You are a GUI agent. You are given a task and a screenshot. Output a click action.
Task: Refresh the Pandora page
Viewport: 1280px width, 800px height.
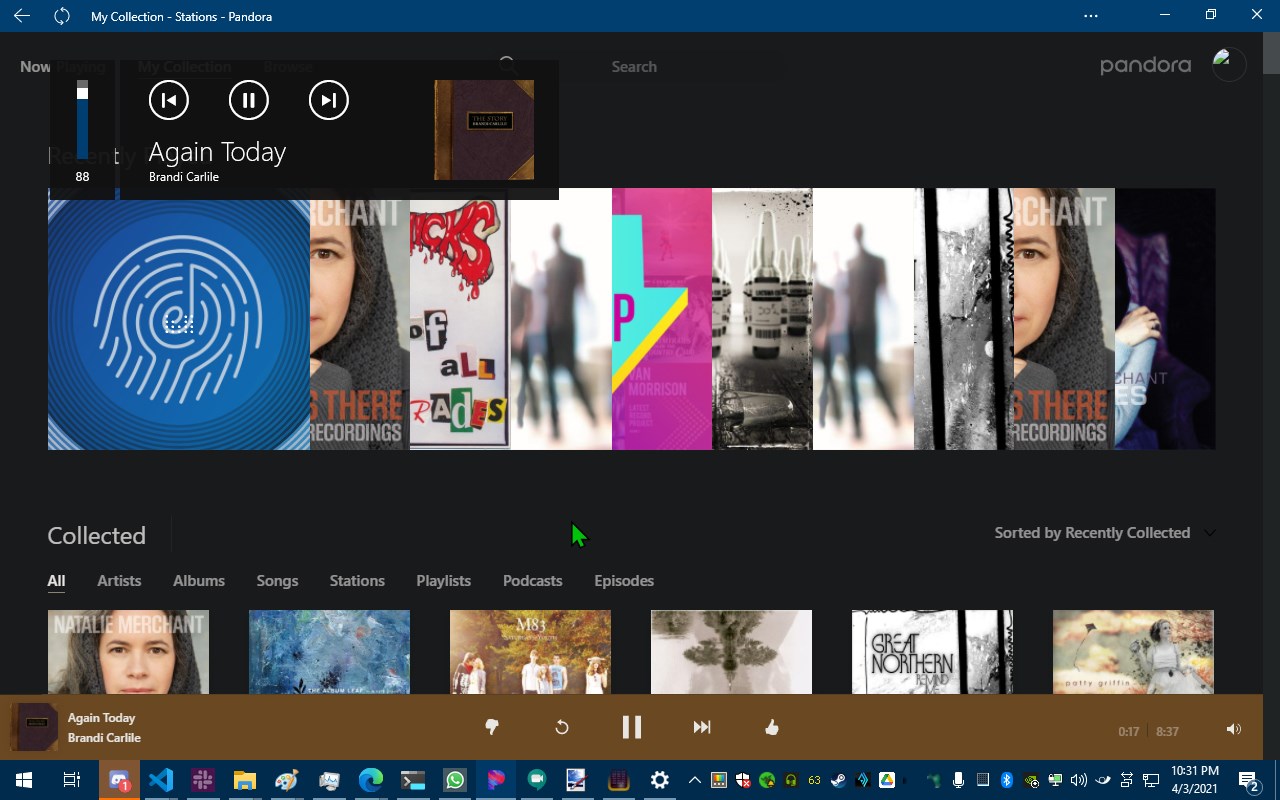click(62, 16)
